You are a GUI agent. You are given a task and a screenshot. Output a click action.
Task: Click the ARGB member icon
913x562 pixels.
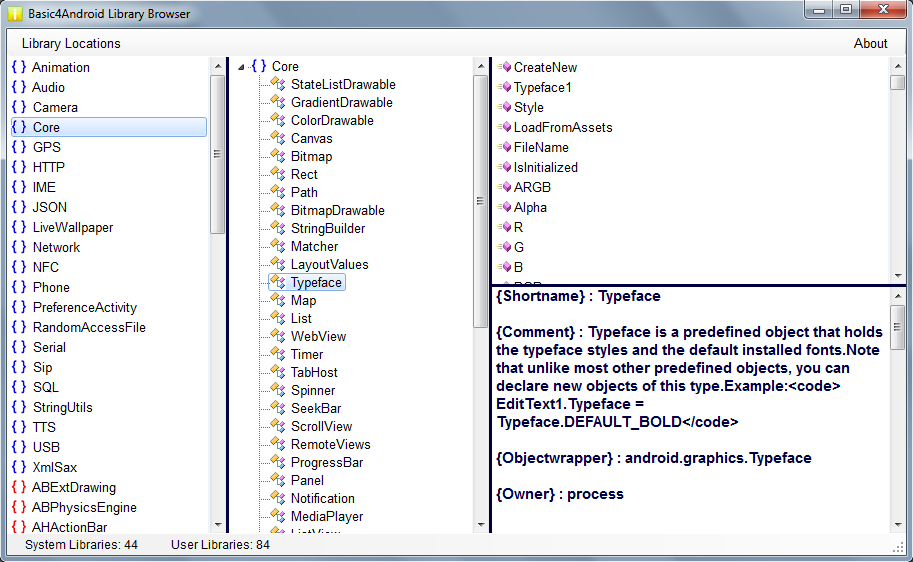coord(505,187)
